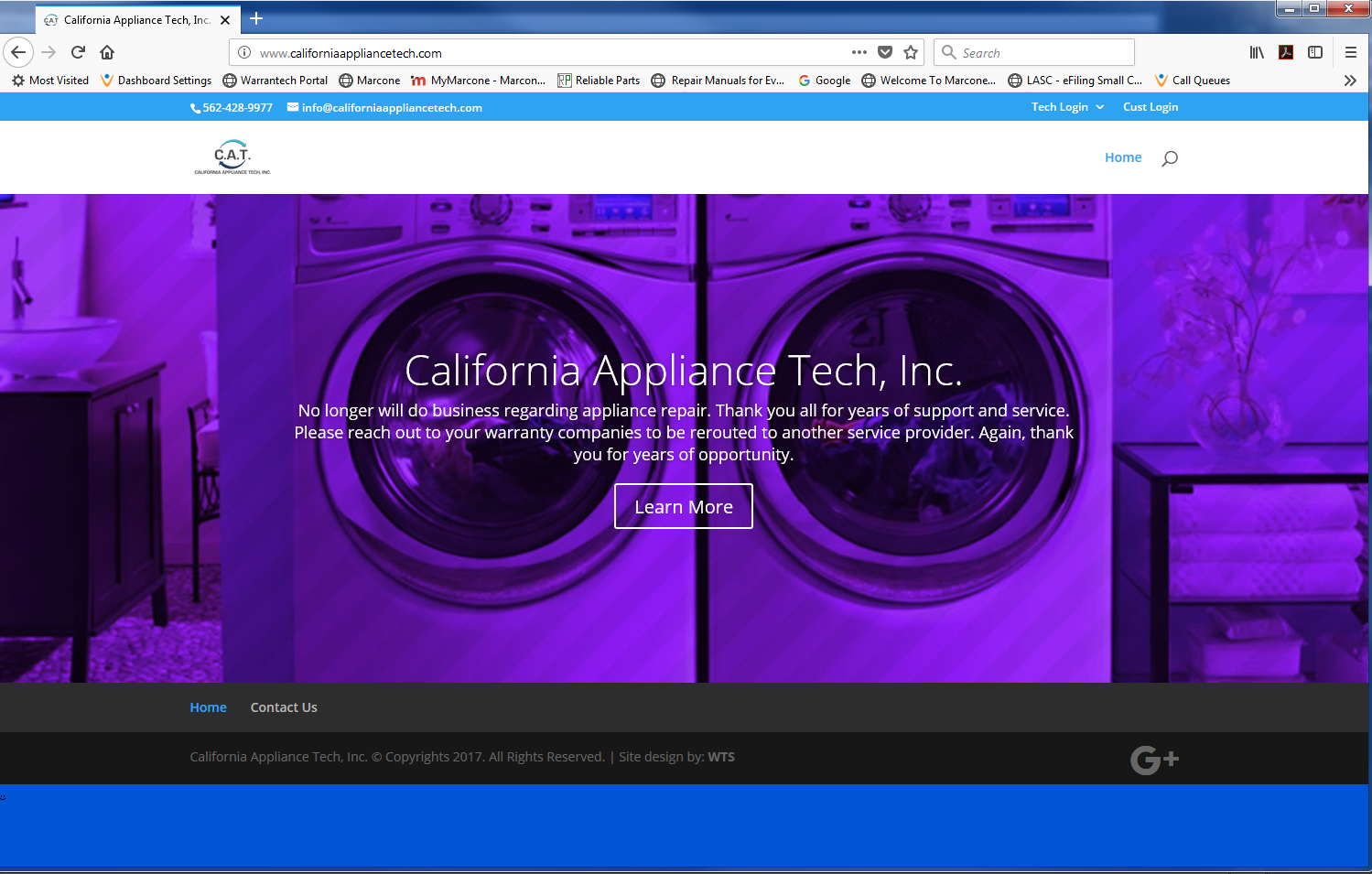This screenshot has width=1372, height=874.
Task: Click the website search magnifier icon
Action: coord(1169,158)
